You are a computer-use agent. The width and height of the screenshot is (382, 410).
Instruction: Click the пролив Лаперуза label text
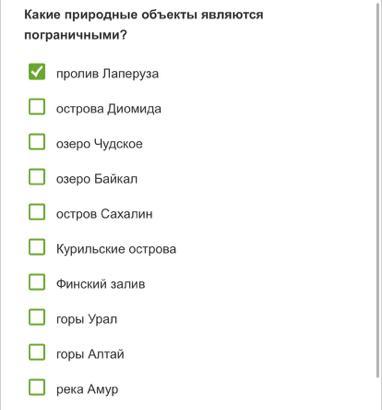[107, 74]
